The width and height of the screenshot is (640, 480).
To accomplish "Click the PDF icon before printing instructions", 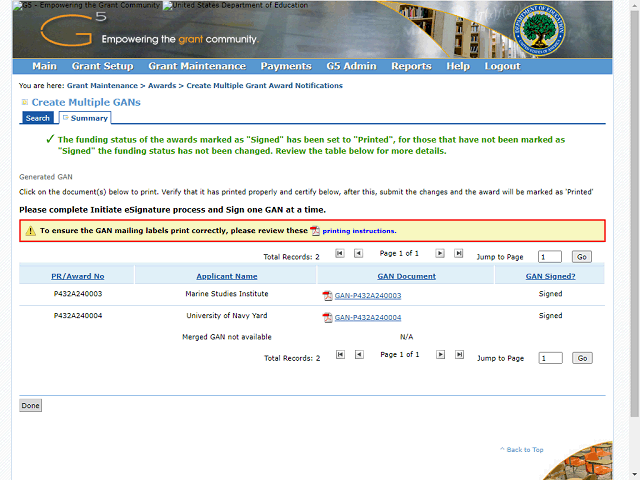I will coord(315,231).
